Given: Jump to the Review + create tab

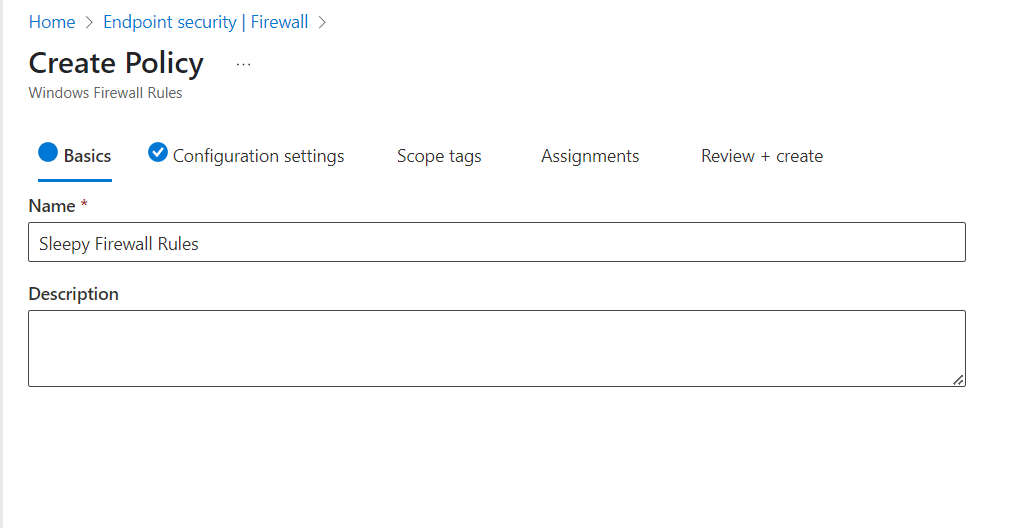Looking at the screenshot, I should click(x=762, y=156).
